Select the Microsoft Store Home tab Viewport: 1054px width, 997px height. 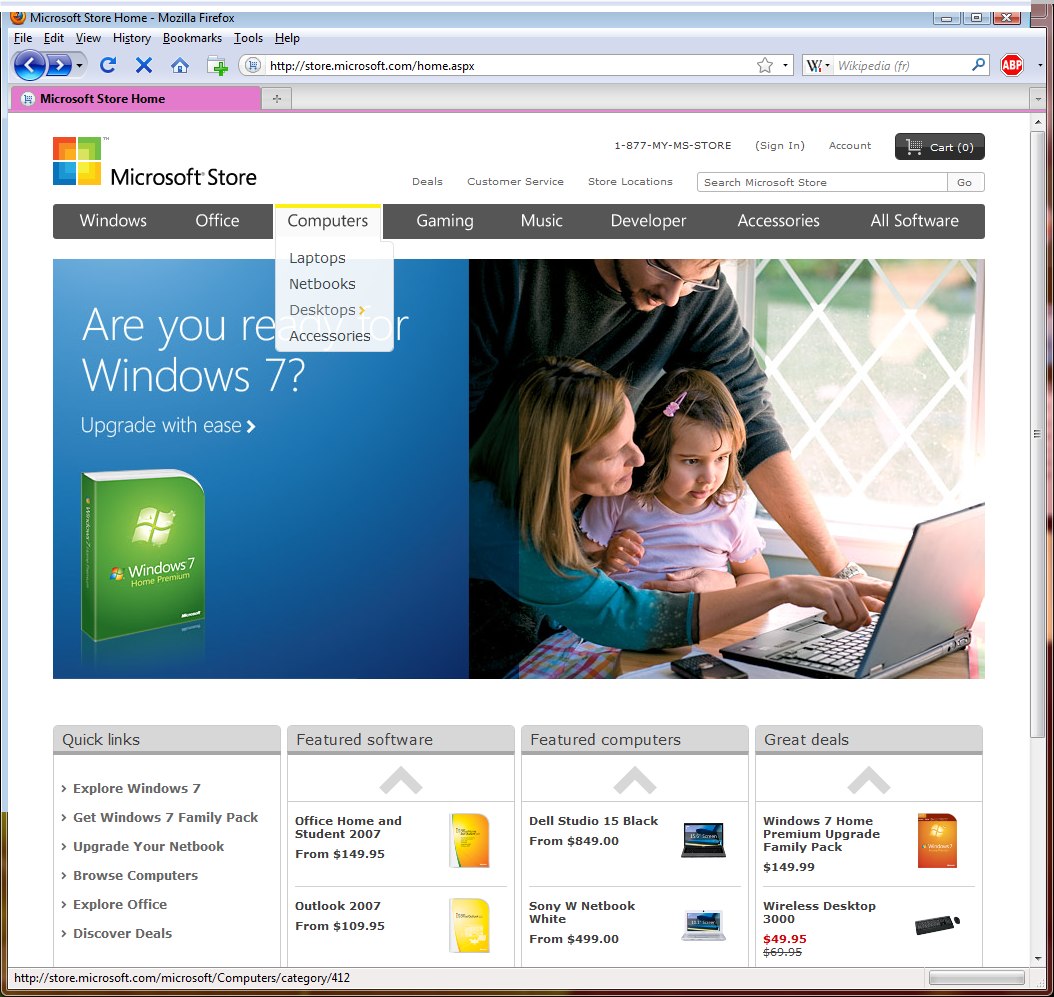click(136, 99)
